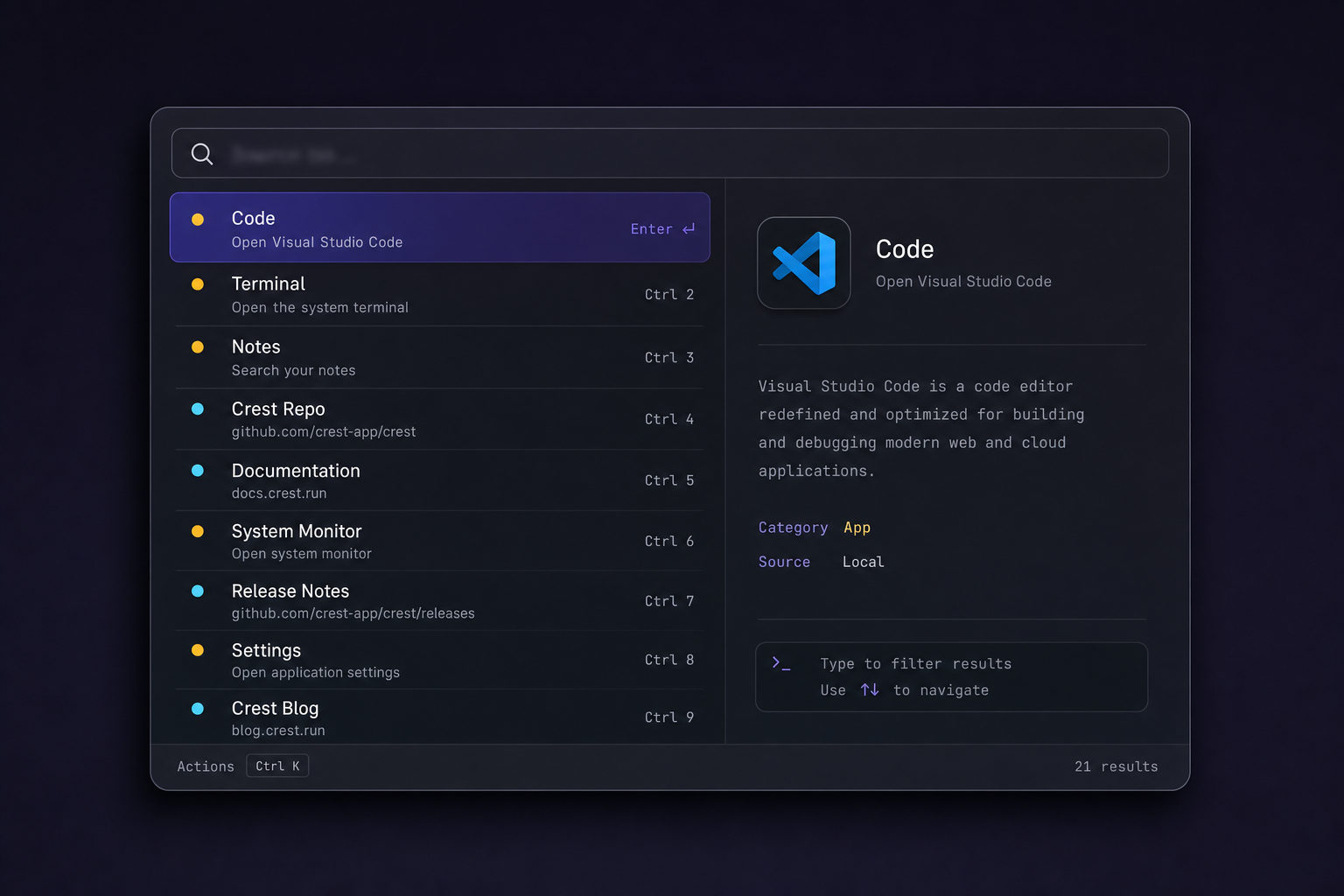Image resolution: width=1344 pixels, height=896 pixels.
Task: Click the App category value
Action: (857, 528)
